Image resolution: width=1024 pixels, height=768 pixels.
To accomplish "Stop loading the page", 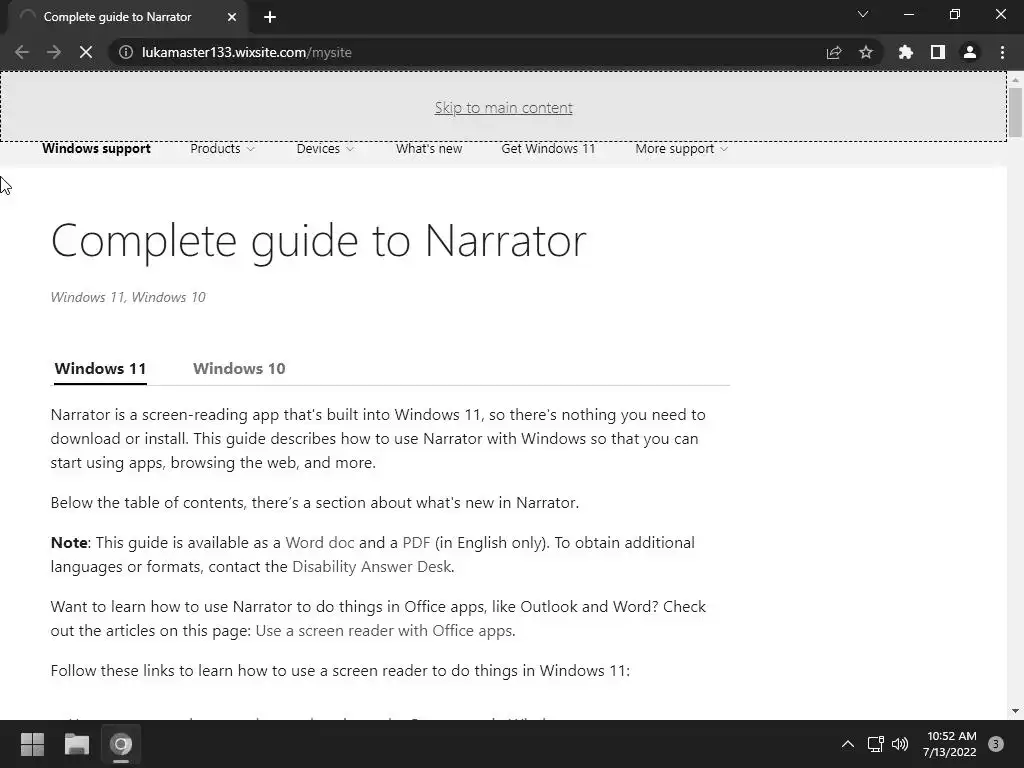I will [x=86, y=52].
